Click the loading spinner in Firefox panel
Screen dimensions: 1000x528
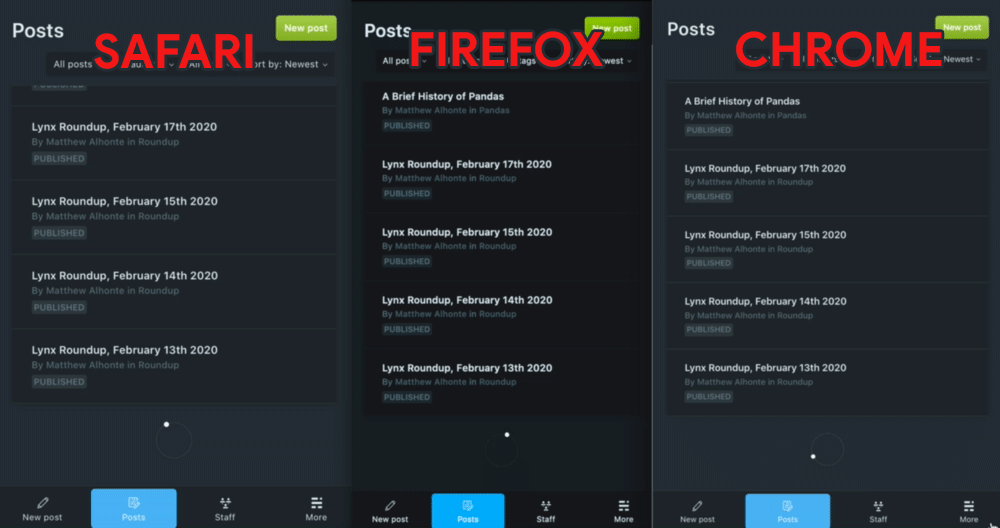coord(502,450)
